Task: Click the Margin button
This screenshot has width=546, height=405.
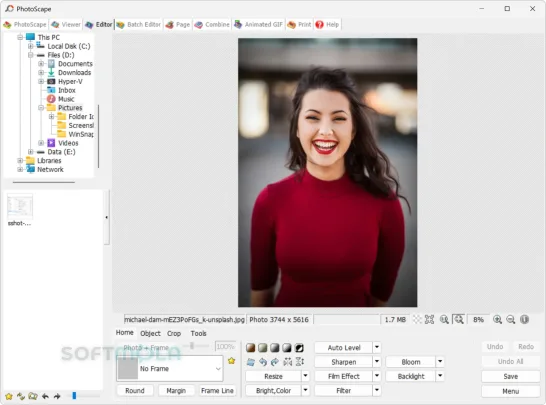Action: (176, 390)
